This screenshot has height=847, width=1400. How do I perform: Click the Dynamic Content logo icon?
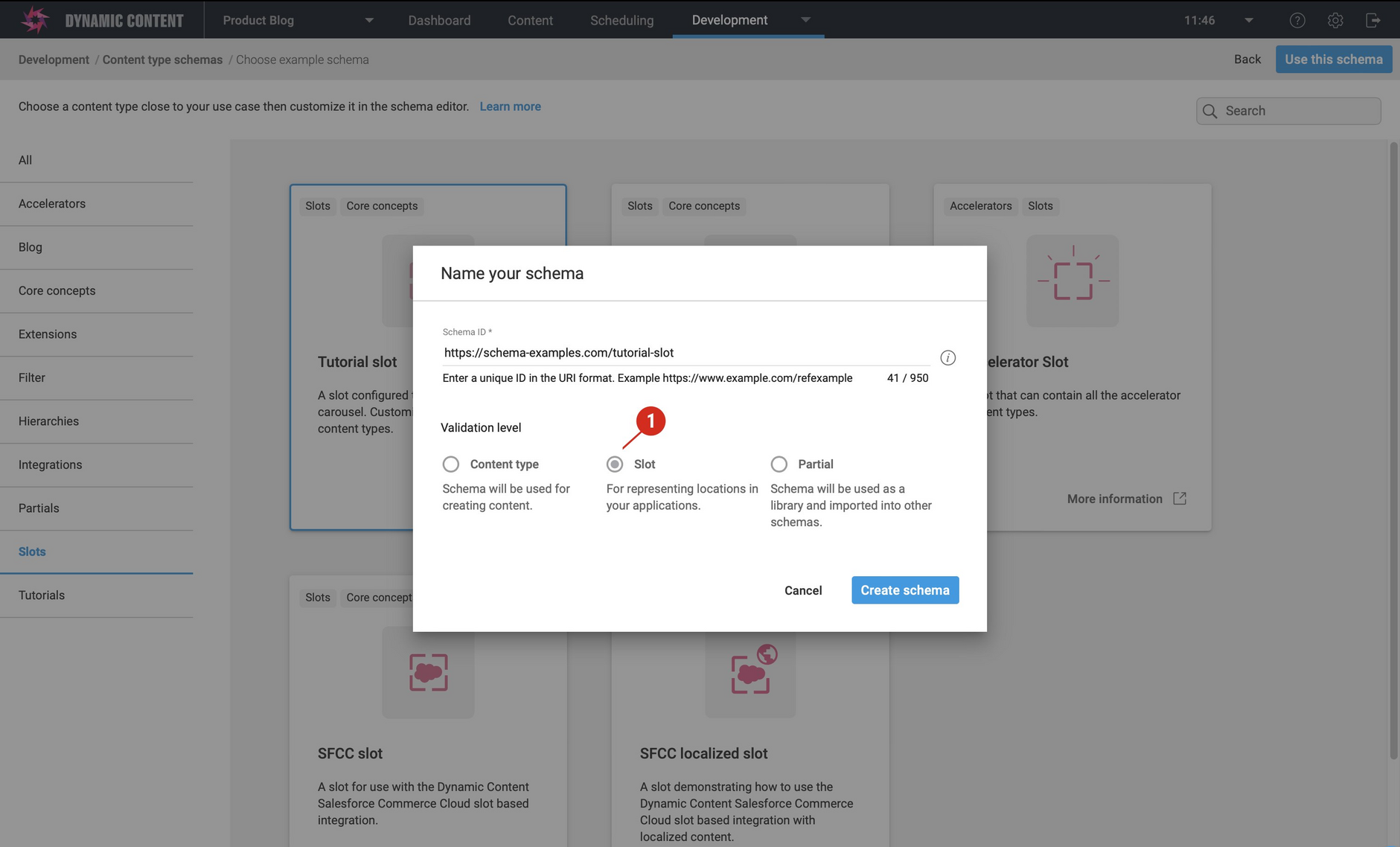pos(34,20)
